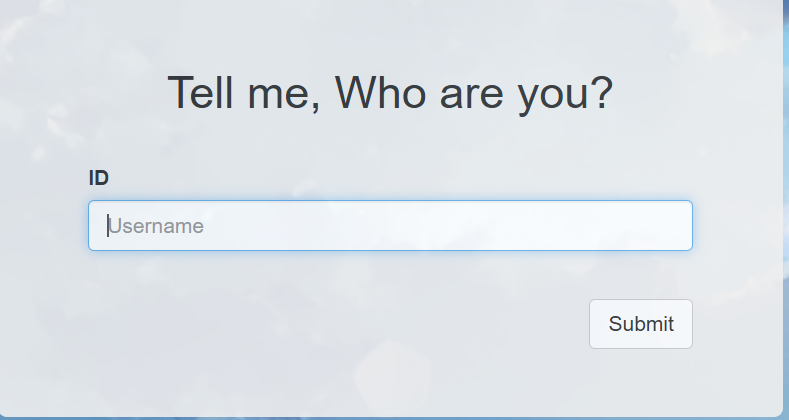Click the ID label above the field

(x=98, y=178)
